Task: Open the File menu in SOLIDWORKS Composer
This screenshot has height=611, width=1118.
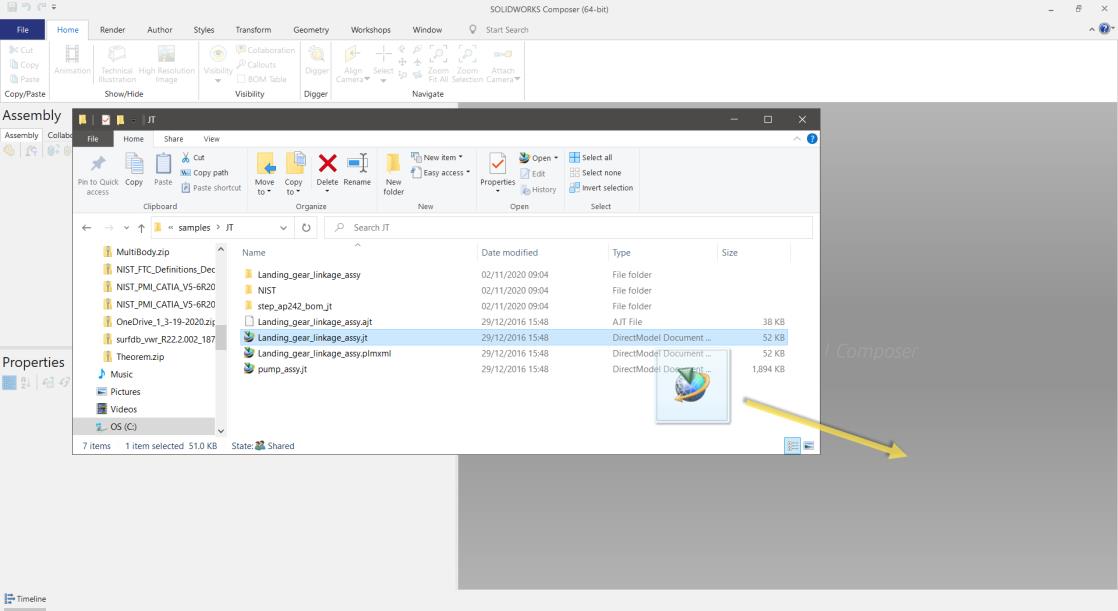Action: [x=23, y=30]
